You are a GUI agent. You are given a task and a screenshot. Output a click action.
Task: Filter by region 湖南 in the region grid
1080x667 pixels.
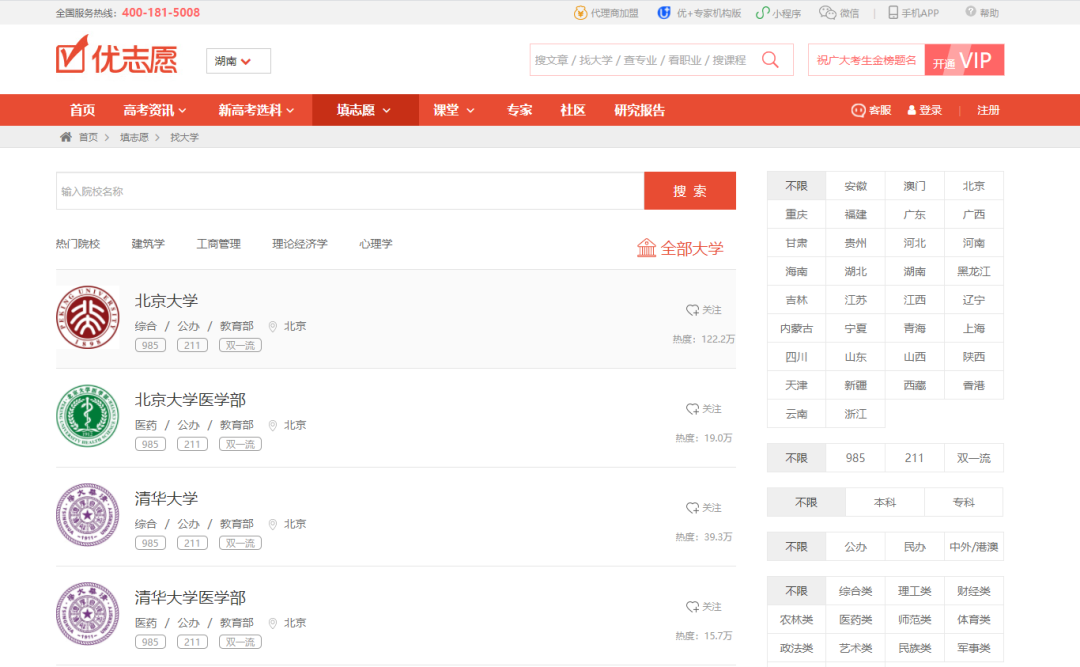tap(915, 271)
